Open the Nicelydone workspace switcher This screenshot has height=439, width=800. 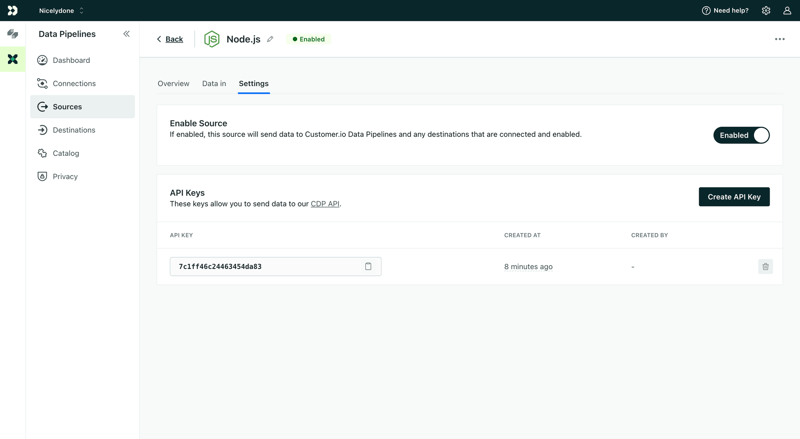(x=61, y=10)
